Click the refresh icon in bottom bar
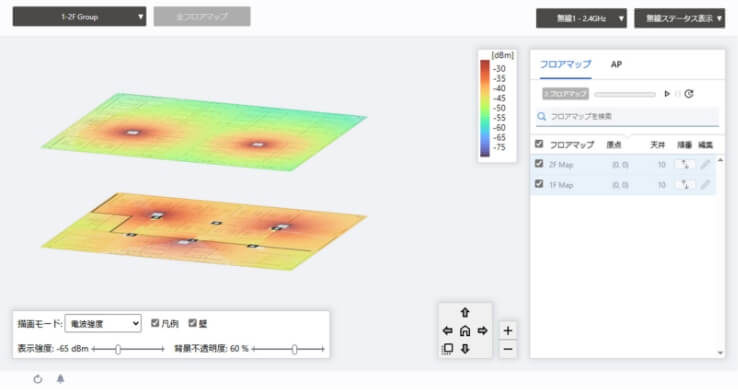Screen dimensions: 738x390 pos(38,379)
